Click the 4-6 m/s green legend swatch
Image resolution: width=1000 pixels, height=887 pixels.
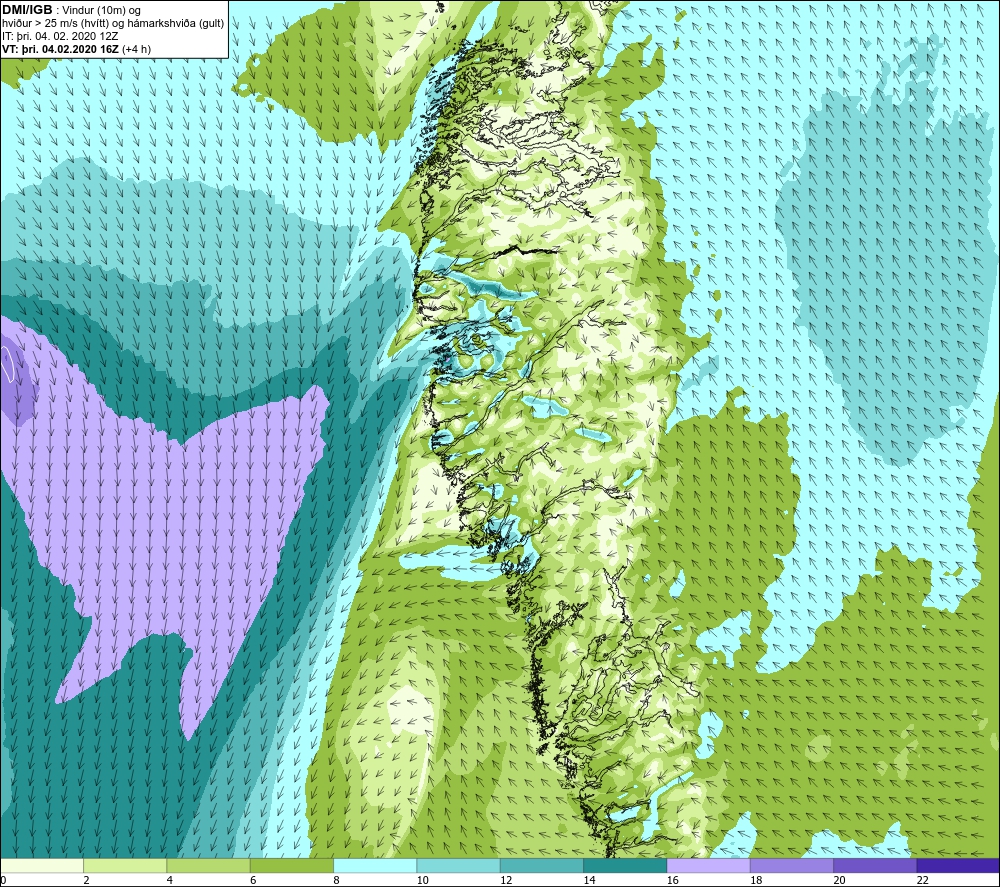pos(209,865)
